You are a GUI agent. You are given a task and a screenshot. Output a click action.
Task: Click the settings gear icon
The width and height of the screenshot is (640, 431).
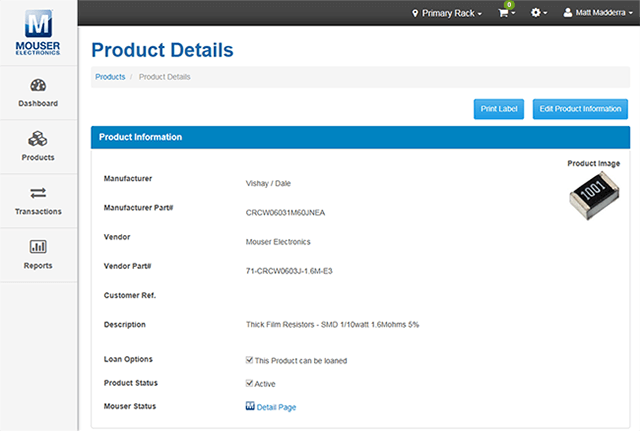pyautogui.click(x=536, y=13)
